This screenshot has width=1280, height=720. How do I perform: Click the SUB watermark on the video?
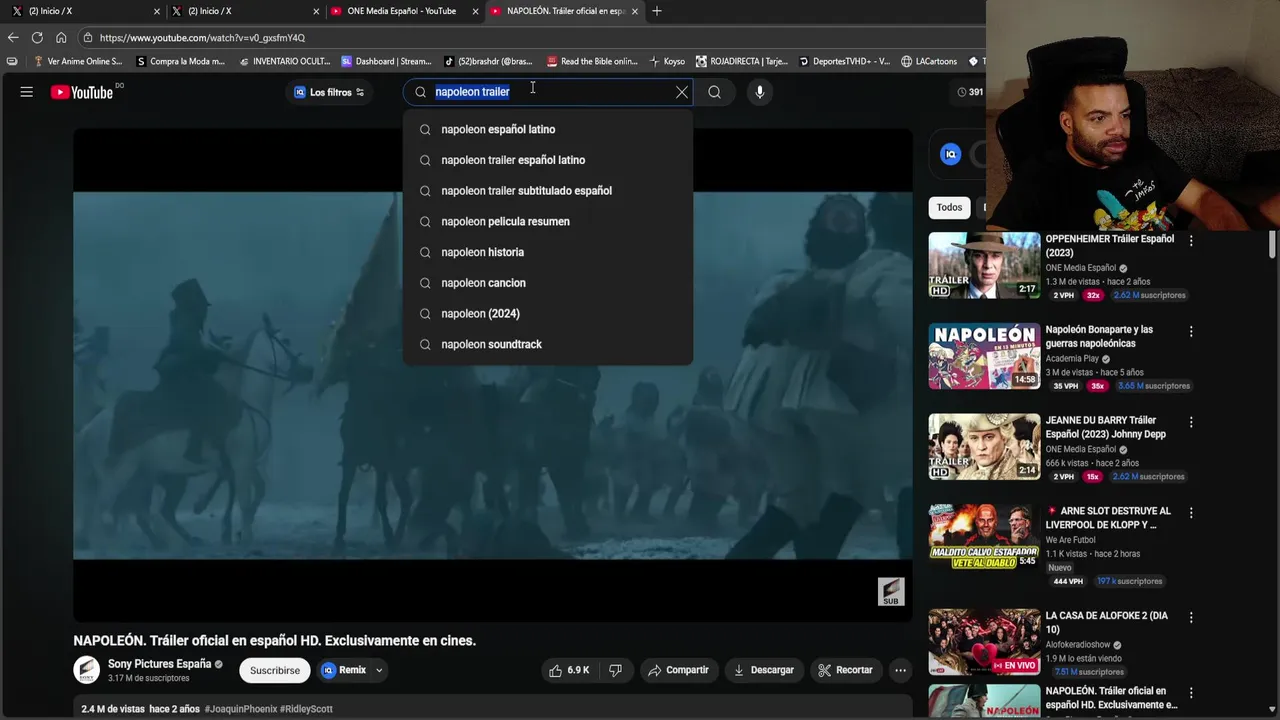point(890,592)
